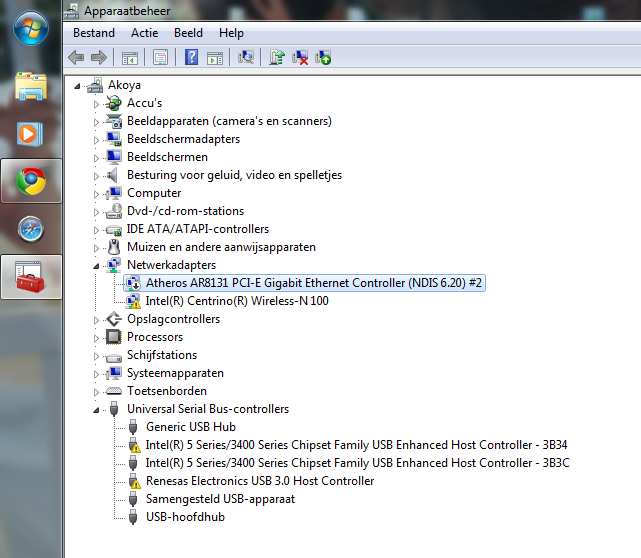Toggle the action pane toolbar icon

point(215,58)
